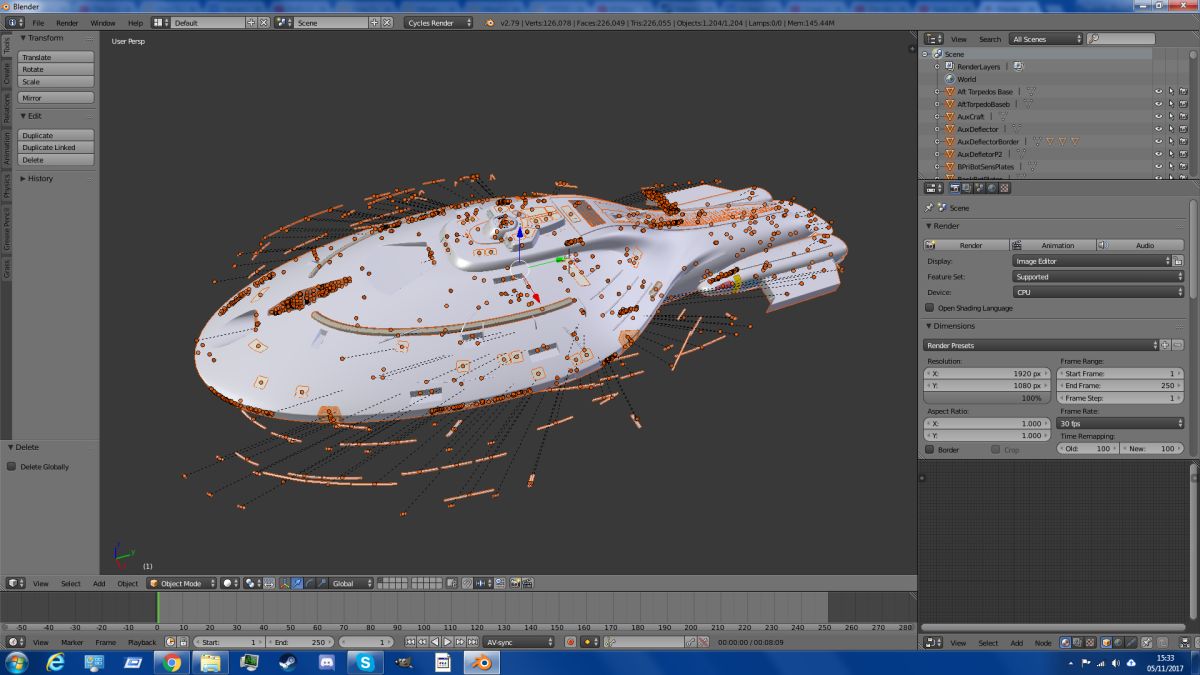This screenshot has height=675, width=1200.
Task: Open the Create tab in tool shelf
Action: pos(6,74)
